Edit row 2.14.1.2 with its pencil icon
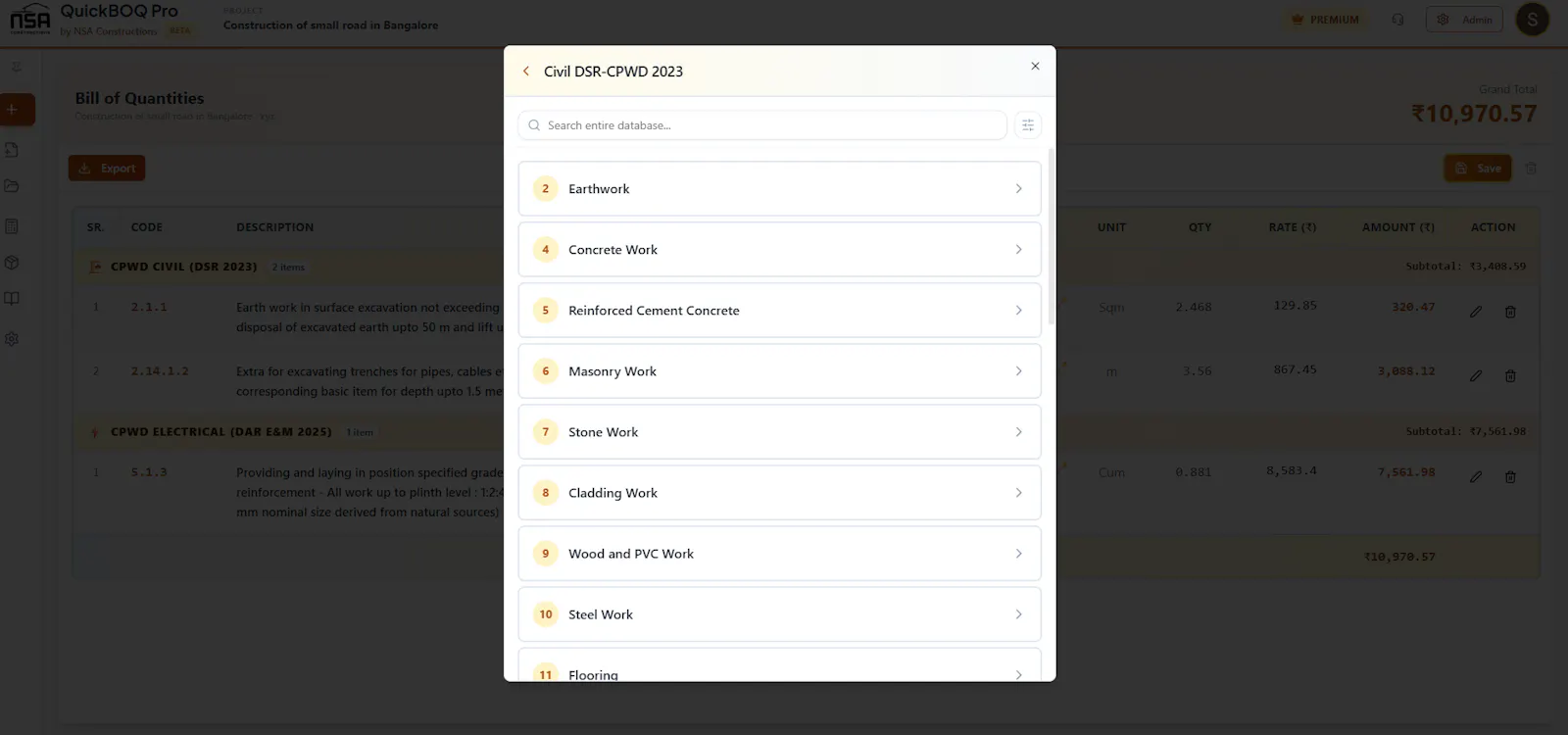The height and width of the screenshot is (735, 1568). [x=1476, y=375]
